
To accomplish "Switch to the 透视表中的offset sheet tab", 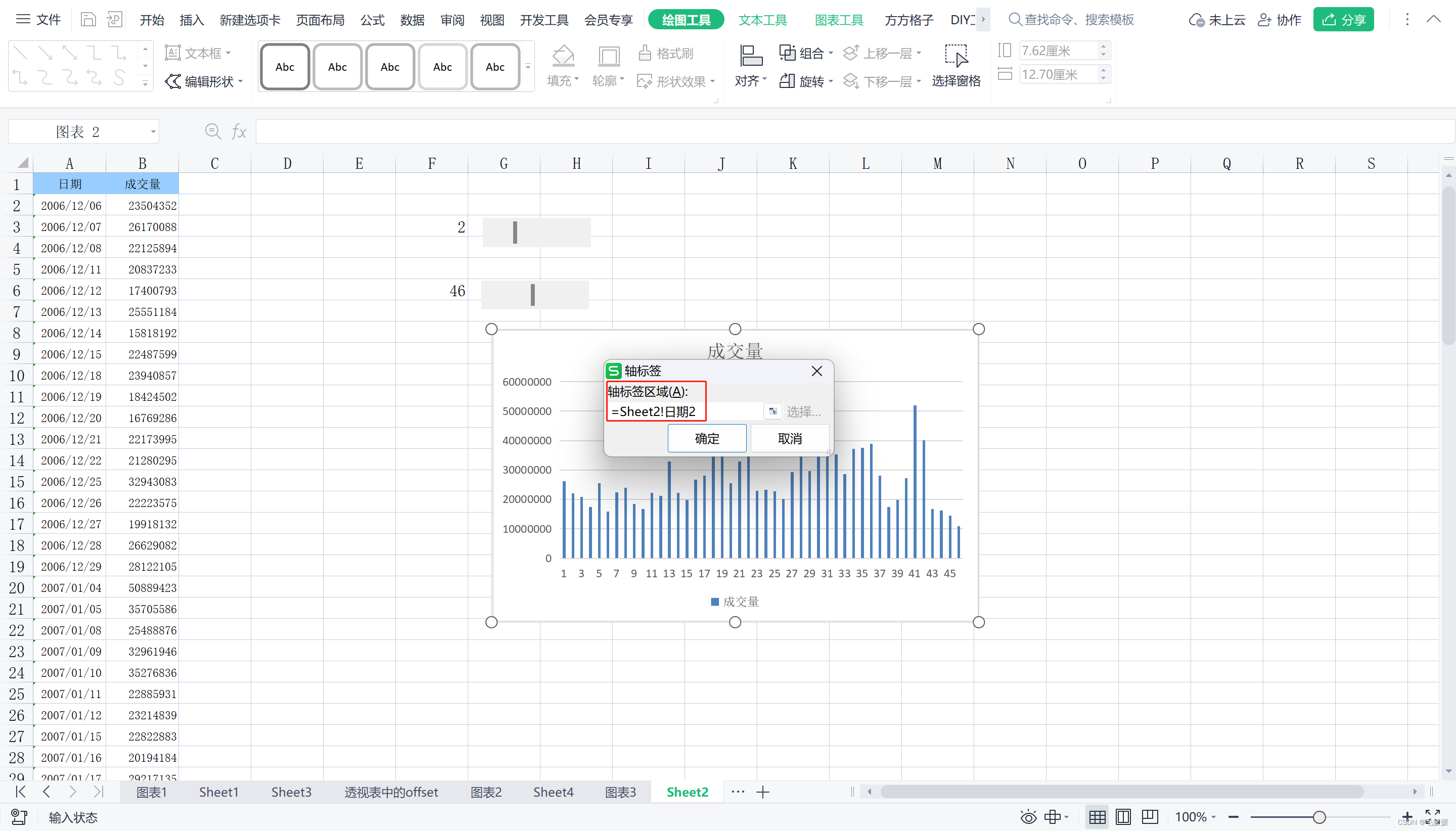I will click(391, 792).
